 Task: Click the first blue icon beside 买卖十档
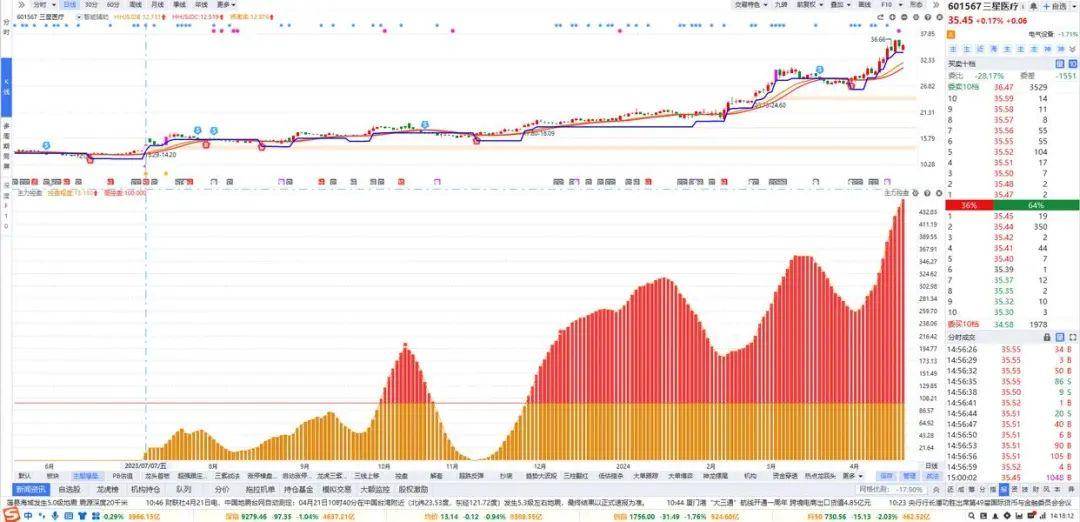[x=1059, y=63]
